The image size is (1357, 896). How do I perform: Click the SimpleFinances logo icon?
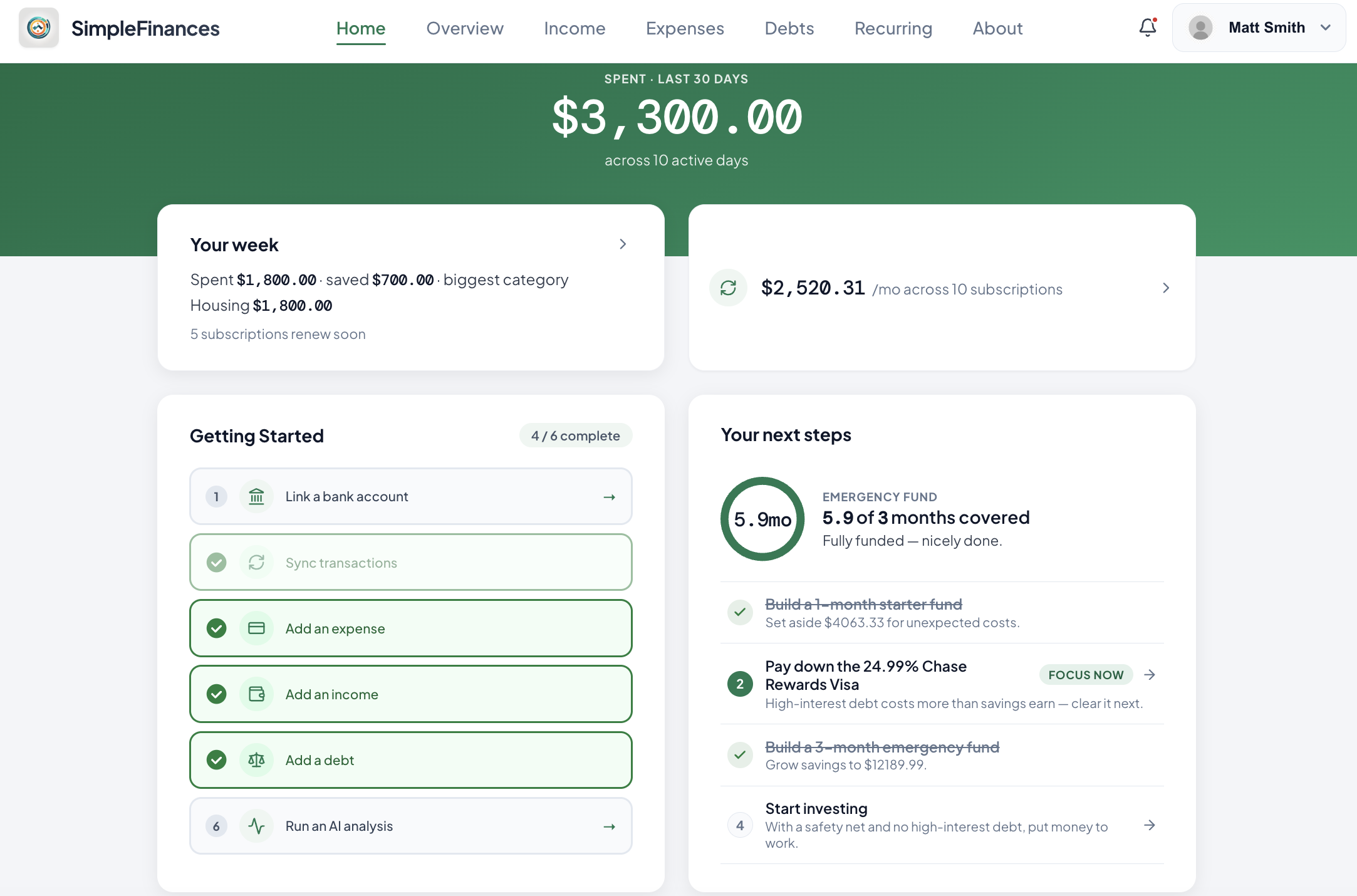pos(39,28)
